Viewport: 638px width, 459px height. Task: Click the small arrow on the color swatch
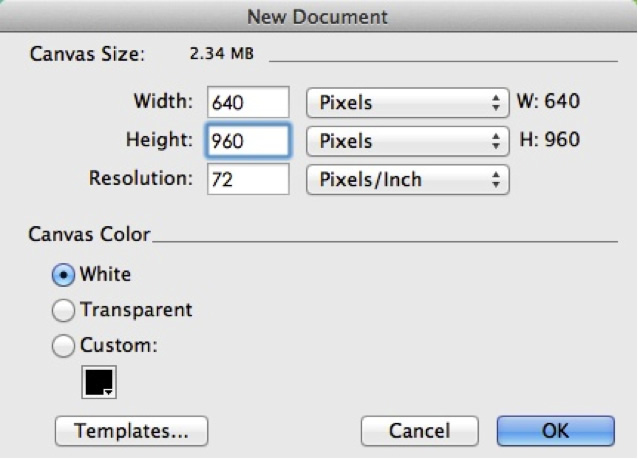[108, 392]
